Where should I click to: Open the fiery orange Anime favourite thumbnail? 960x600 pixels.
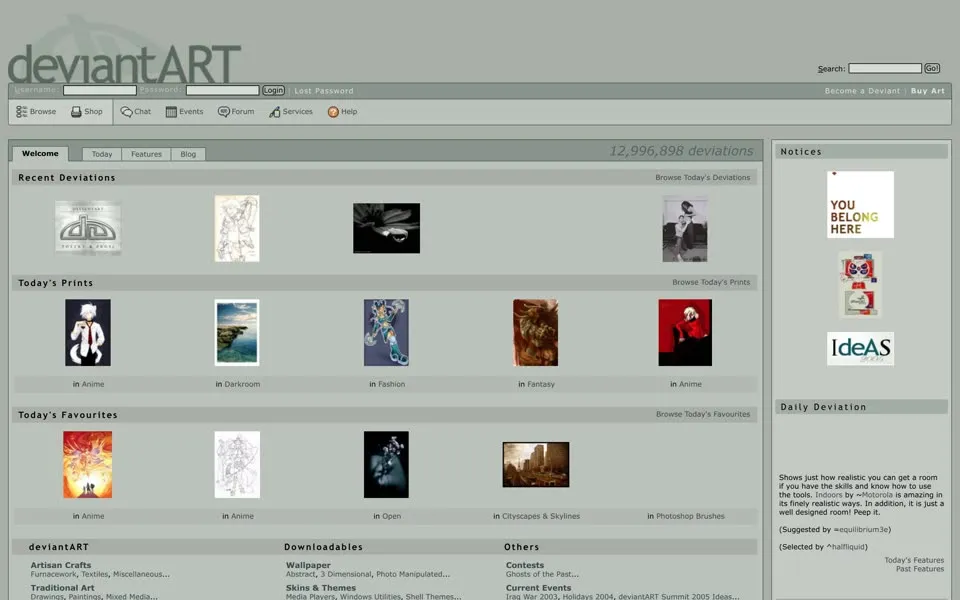coord(88,465)
